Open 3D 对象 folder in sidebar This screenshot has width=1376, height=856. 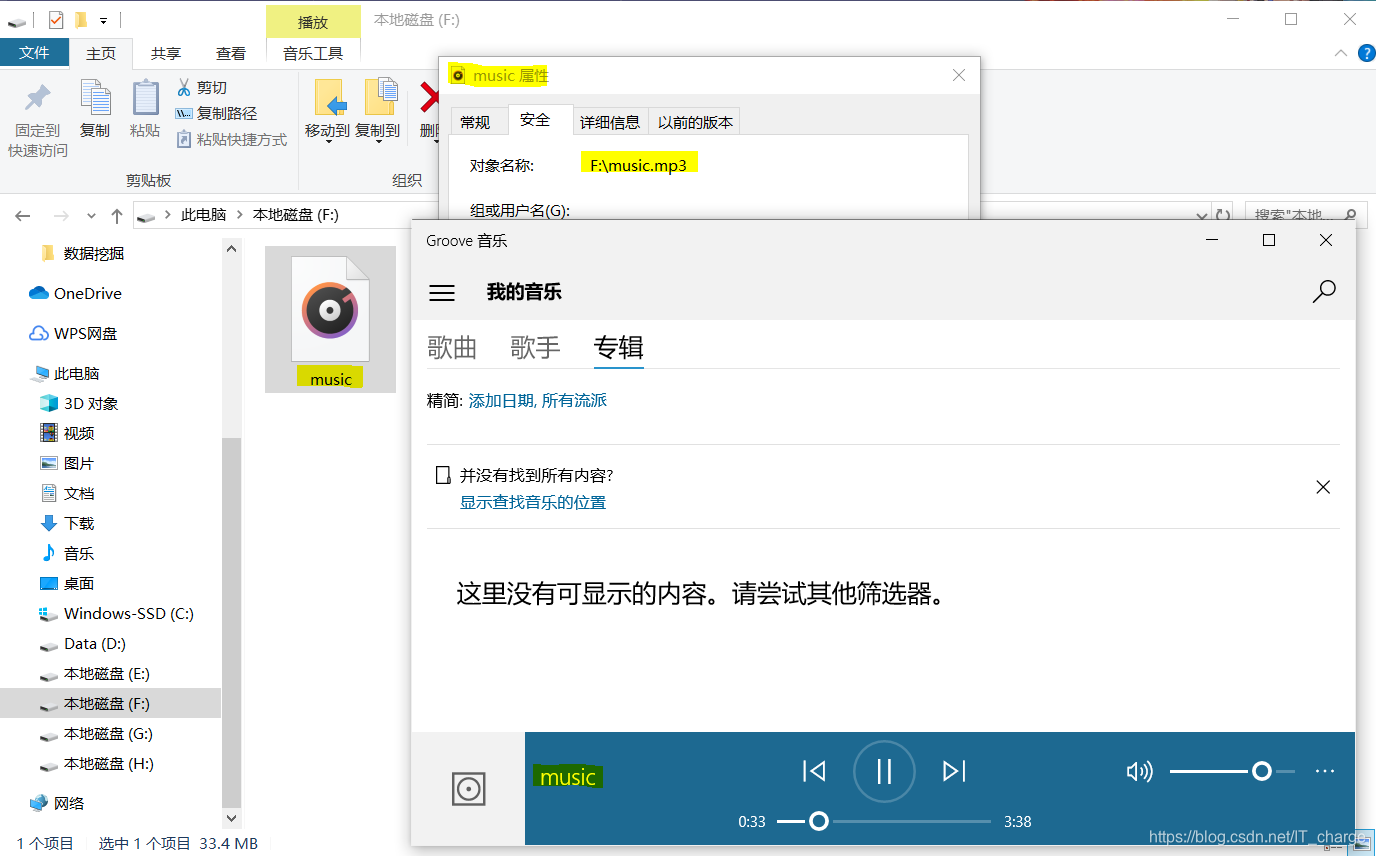pos(91,403)
